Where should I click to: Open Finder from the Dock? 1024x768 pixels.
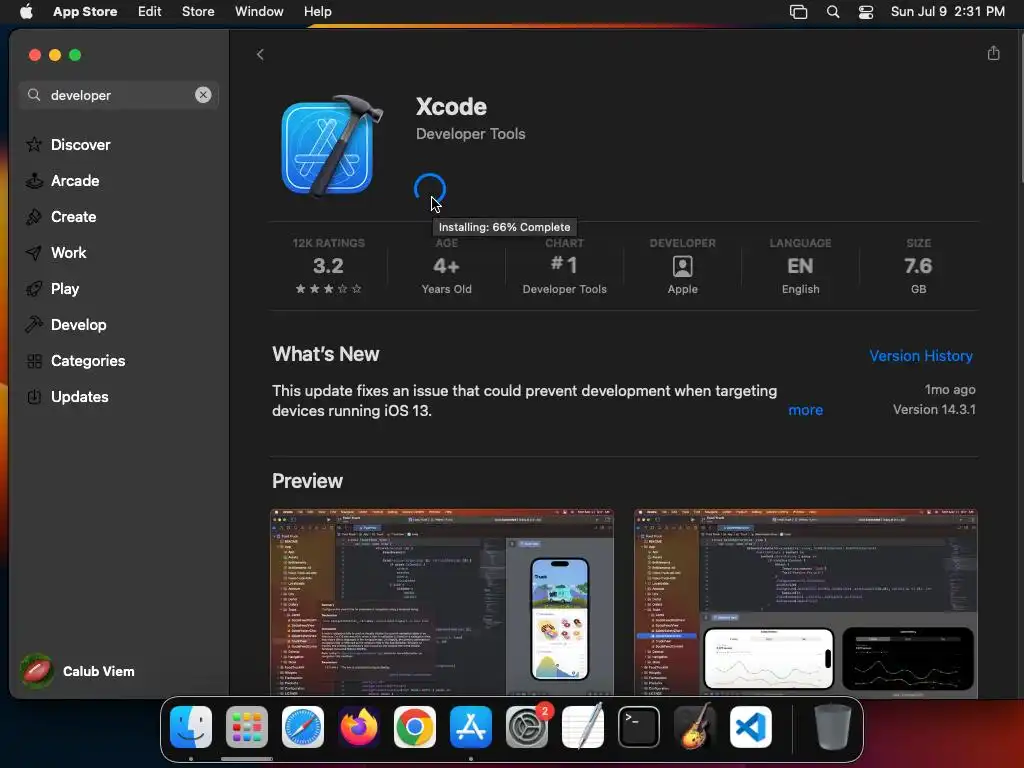pyautogui.click(x=191, y=727)
